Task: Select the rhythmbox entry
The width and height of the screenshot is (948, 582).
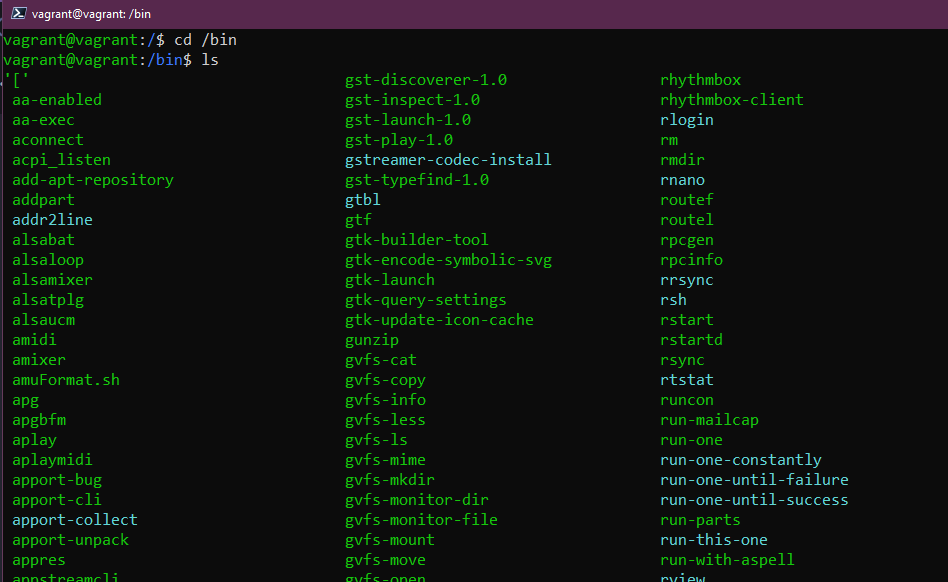Action: click(x=700, y=79)
